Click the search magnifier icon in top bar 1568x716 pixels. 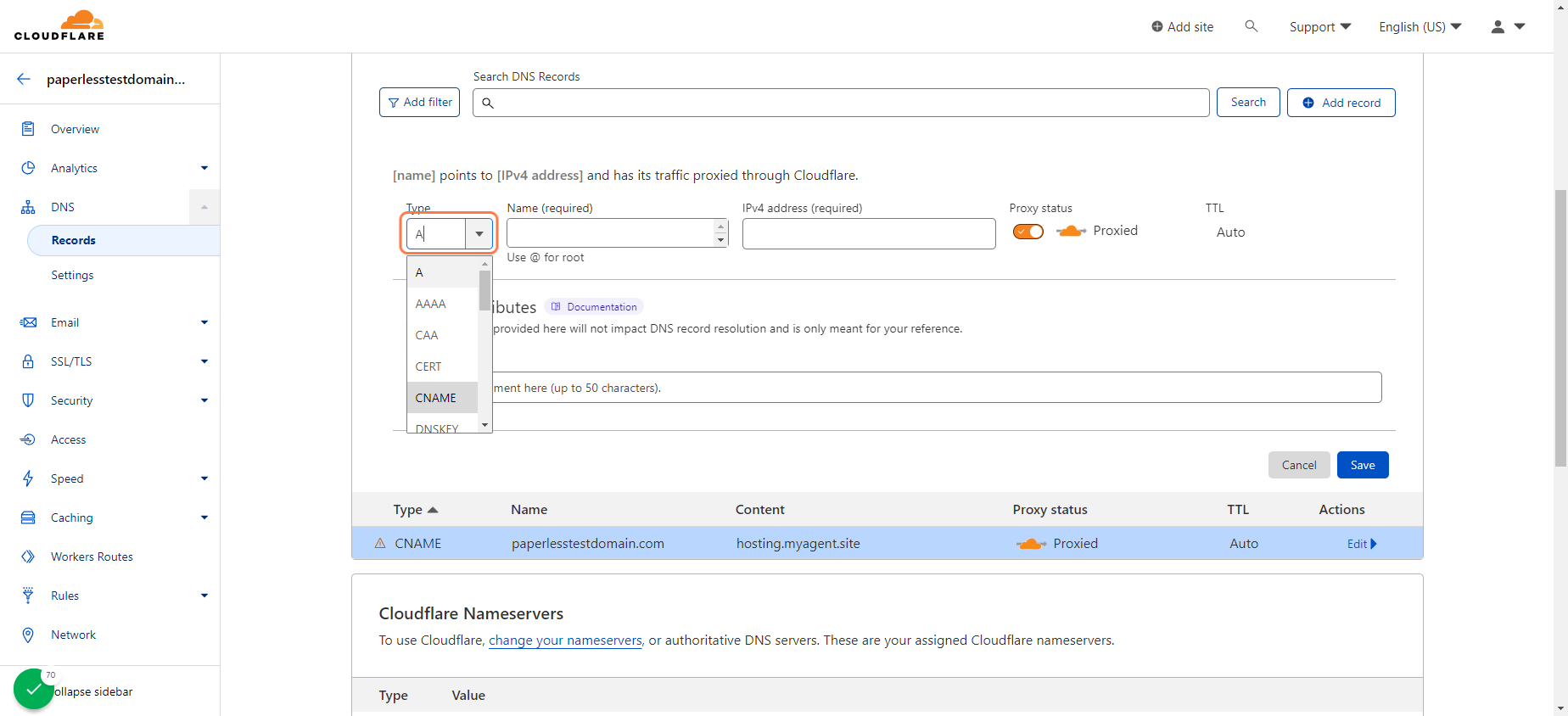1251,26
